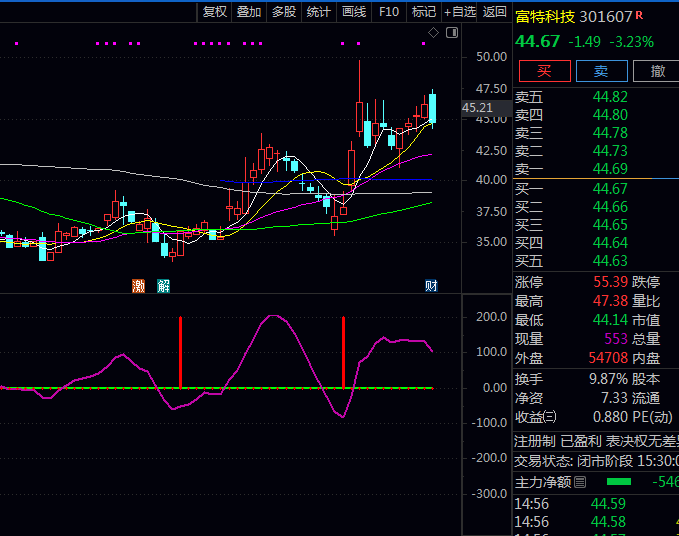Open F10 company information
Screen dimensions: 679x536
389,12
